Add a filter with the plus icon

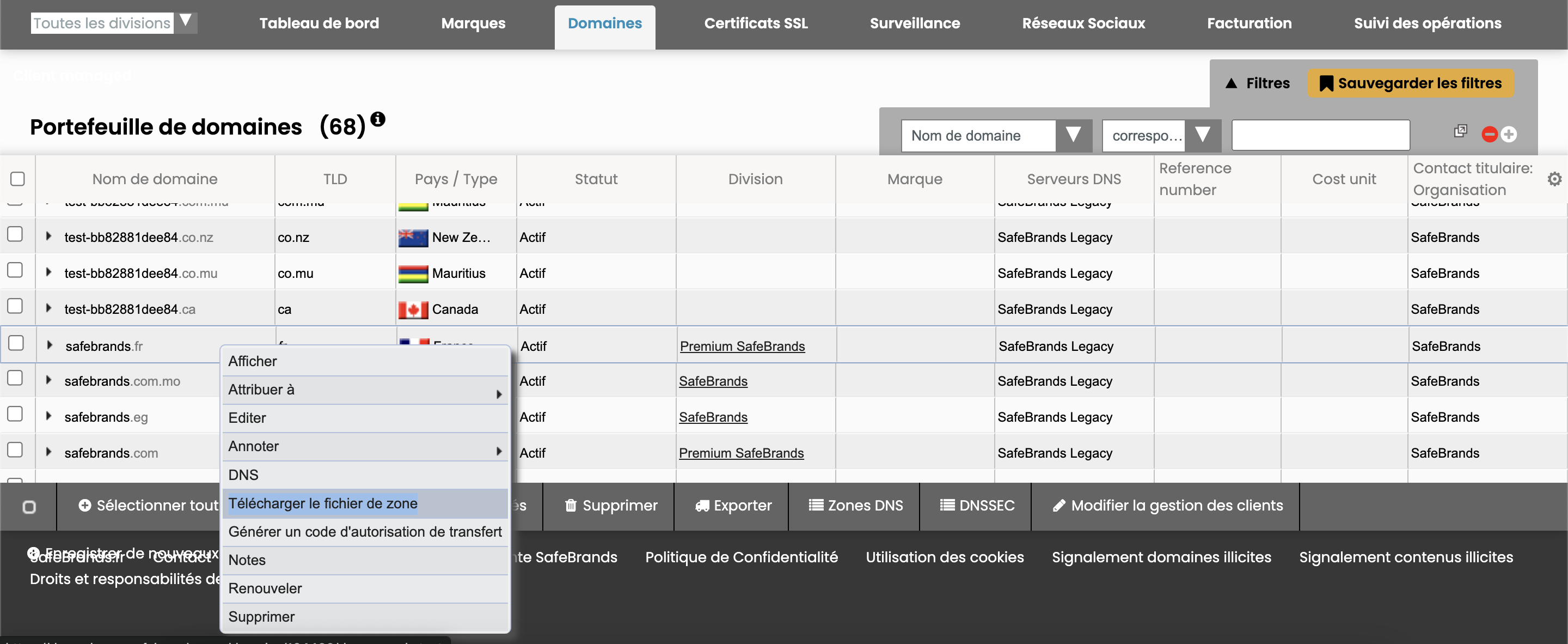1509,135
